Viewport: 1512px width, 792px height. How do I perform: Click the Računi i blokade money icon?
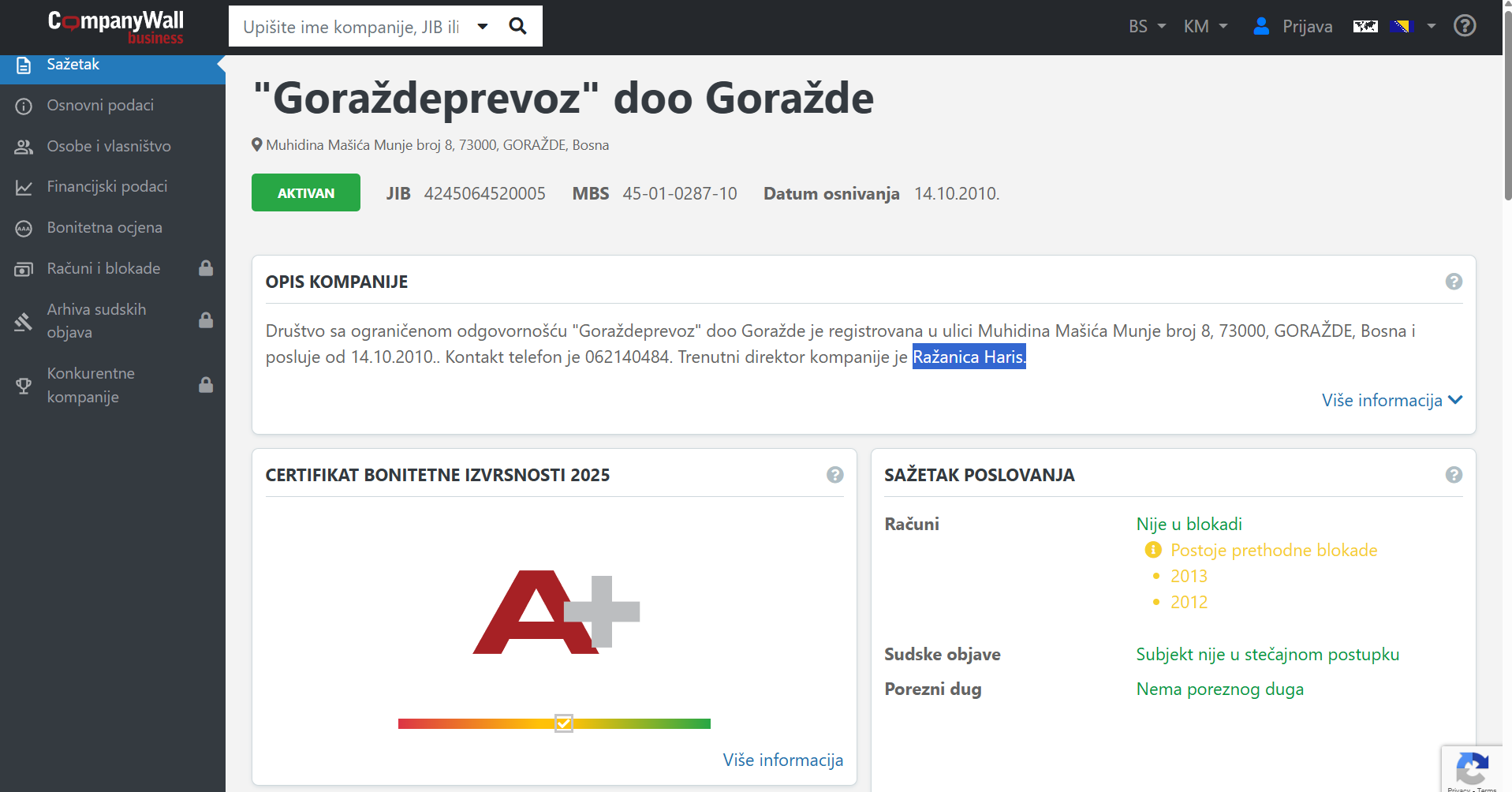coord(24,270)
